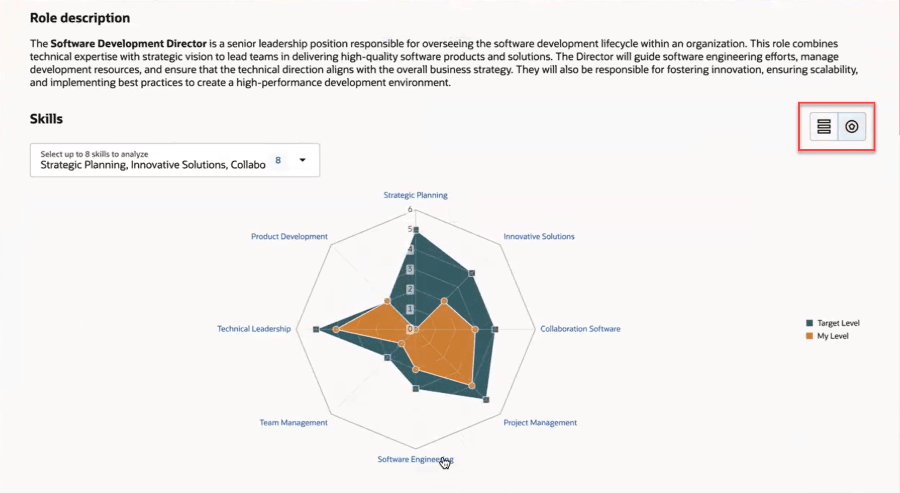900x493 pixels.
Task: Open the skills selection dropdown arrow
Action: [302, 160]
